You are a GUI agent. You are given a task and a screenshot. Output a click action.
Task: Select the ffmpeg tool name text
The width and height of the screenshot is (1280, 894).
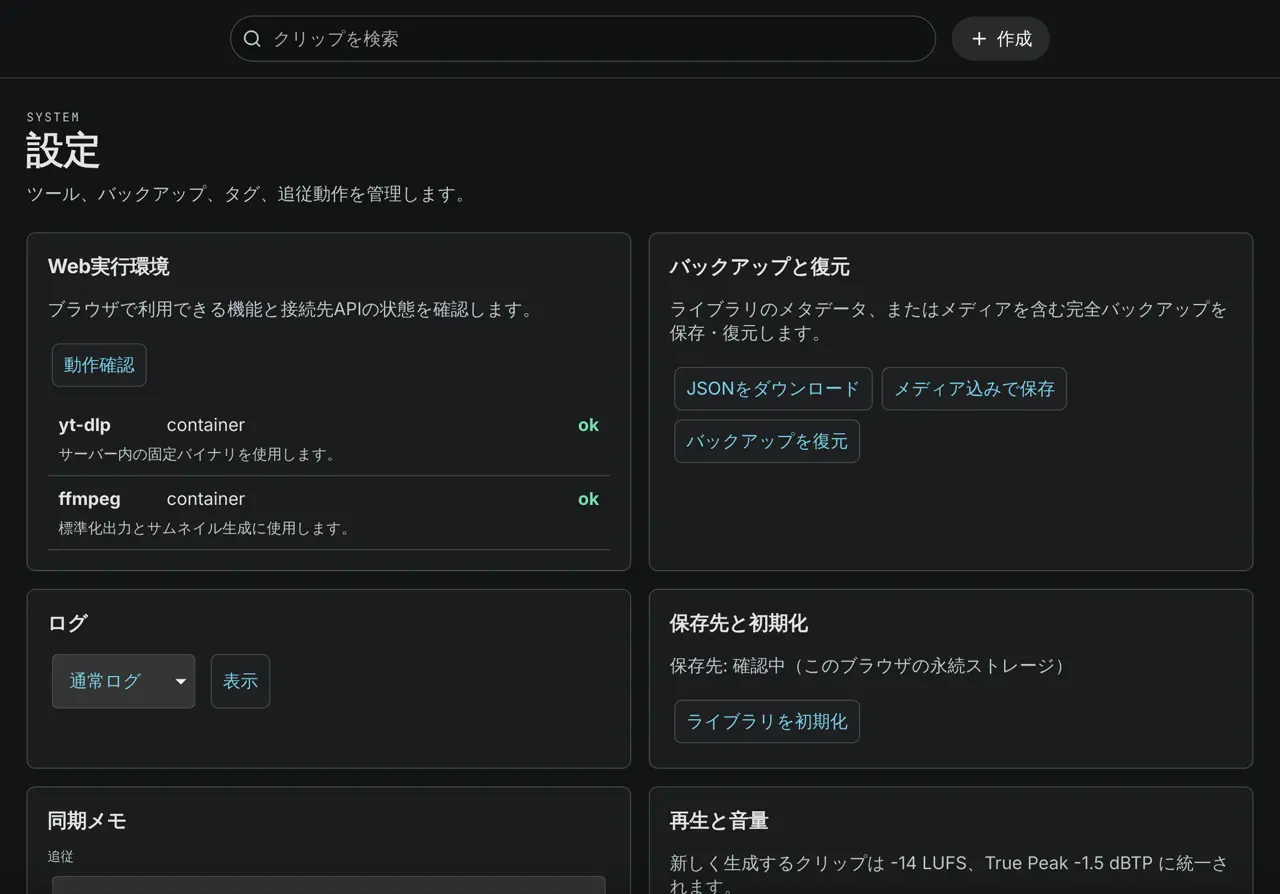(x=89, y=499)
